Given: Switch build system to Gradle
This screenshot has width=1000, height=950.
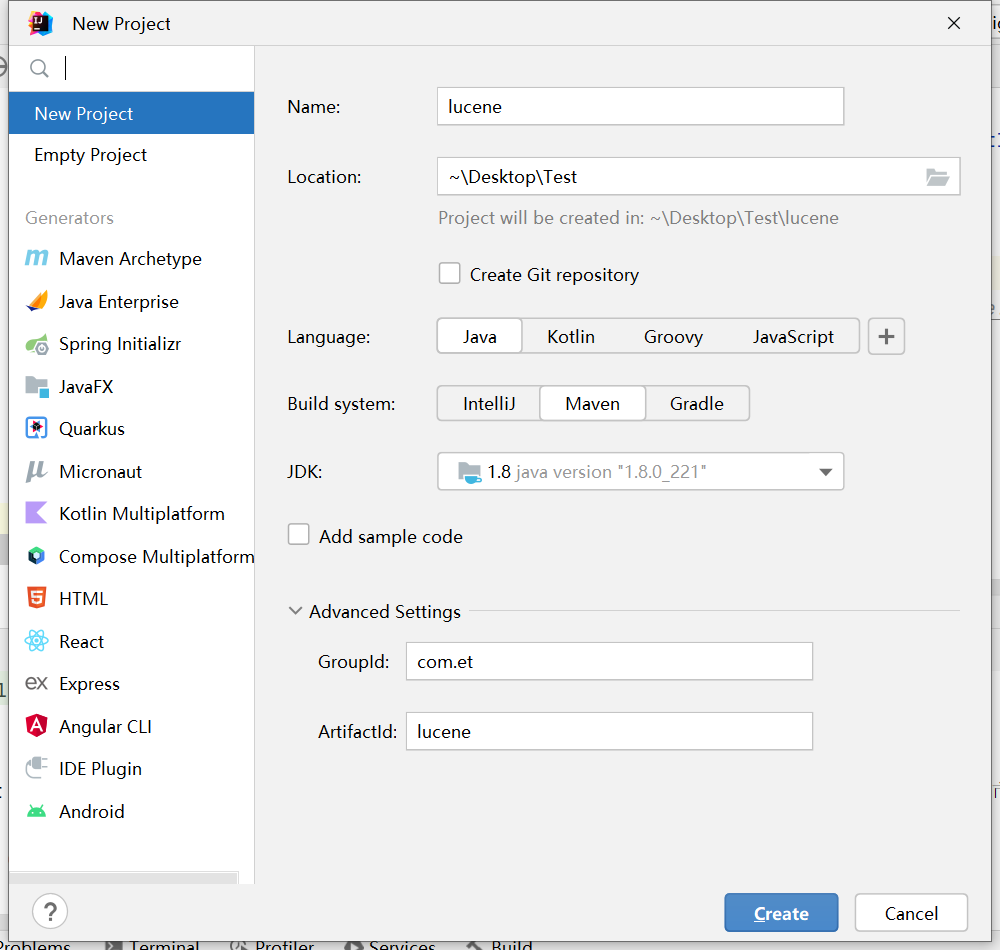Looking at the screenshot, I should pos(696,404).
